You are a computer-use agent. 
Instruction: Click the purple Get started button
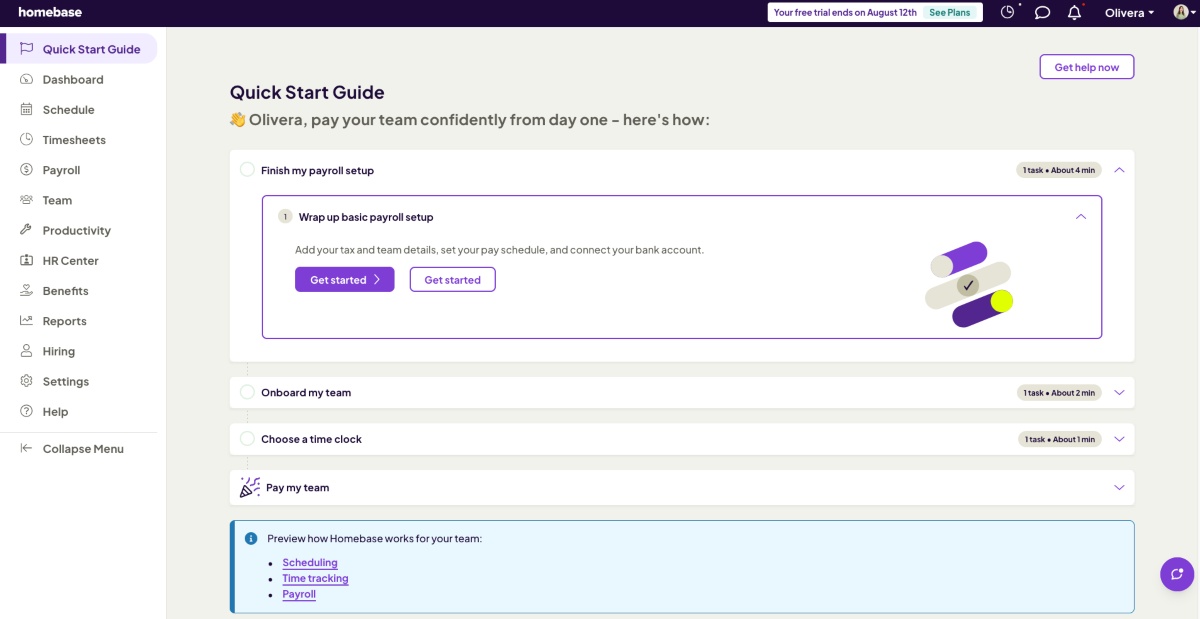pyautogui.click(x=344, y=279)
